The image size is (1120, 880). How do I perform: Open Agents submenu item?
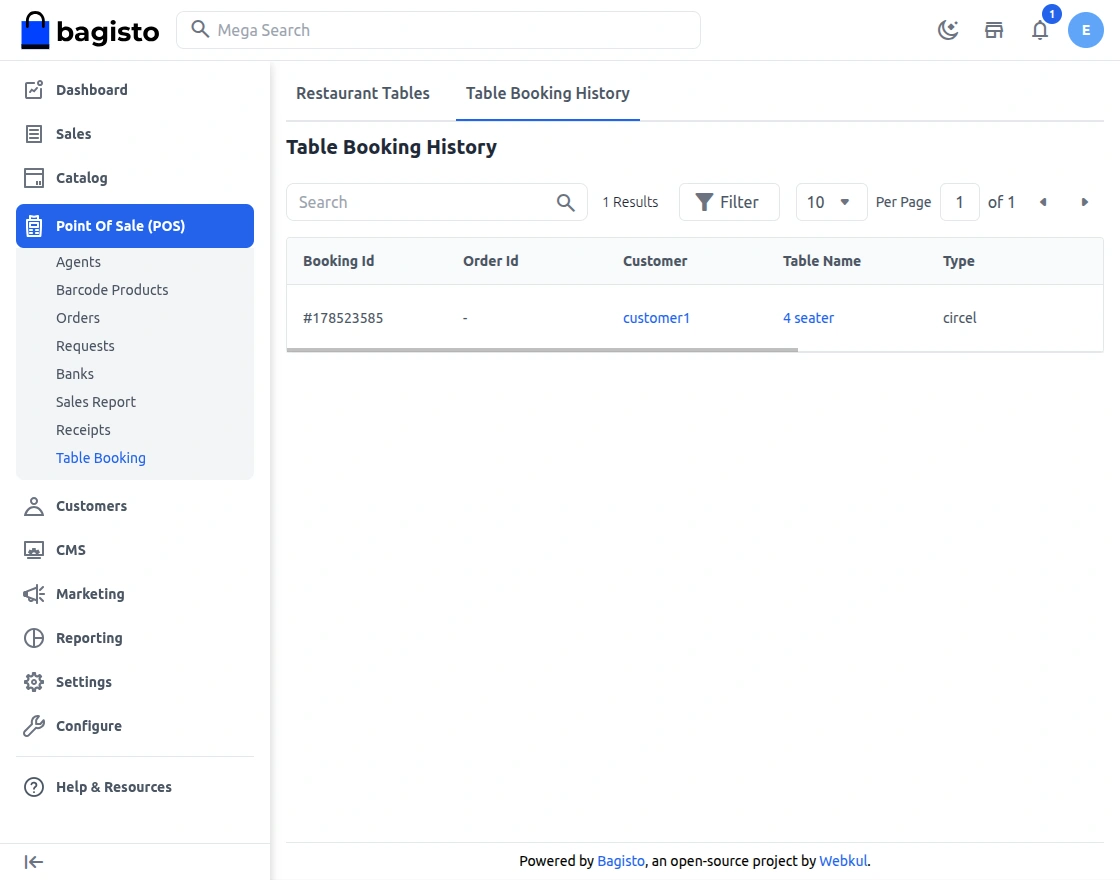(x=79, y=261)
